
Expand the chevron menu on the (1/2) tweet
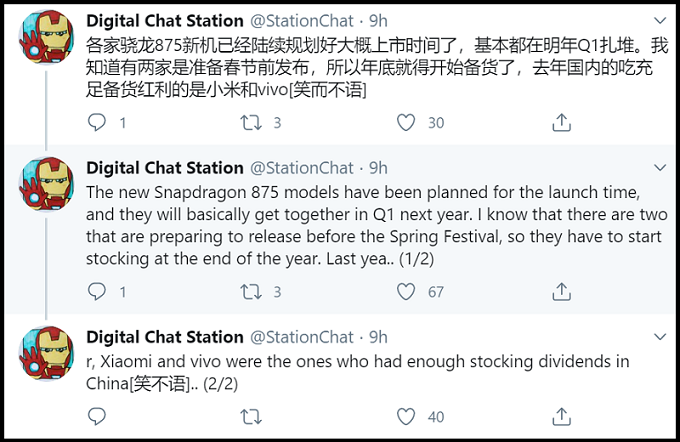[x=660, y=167]
